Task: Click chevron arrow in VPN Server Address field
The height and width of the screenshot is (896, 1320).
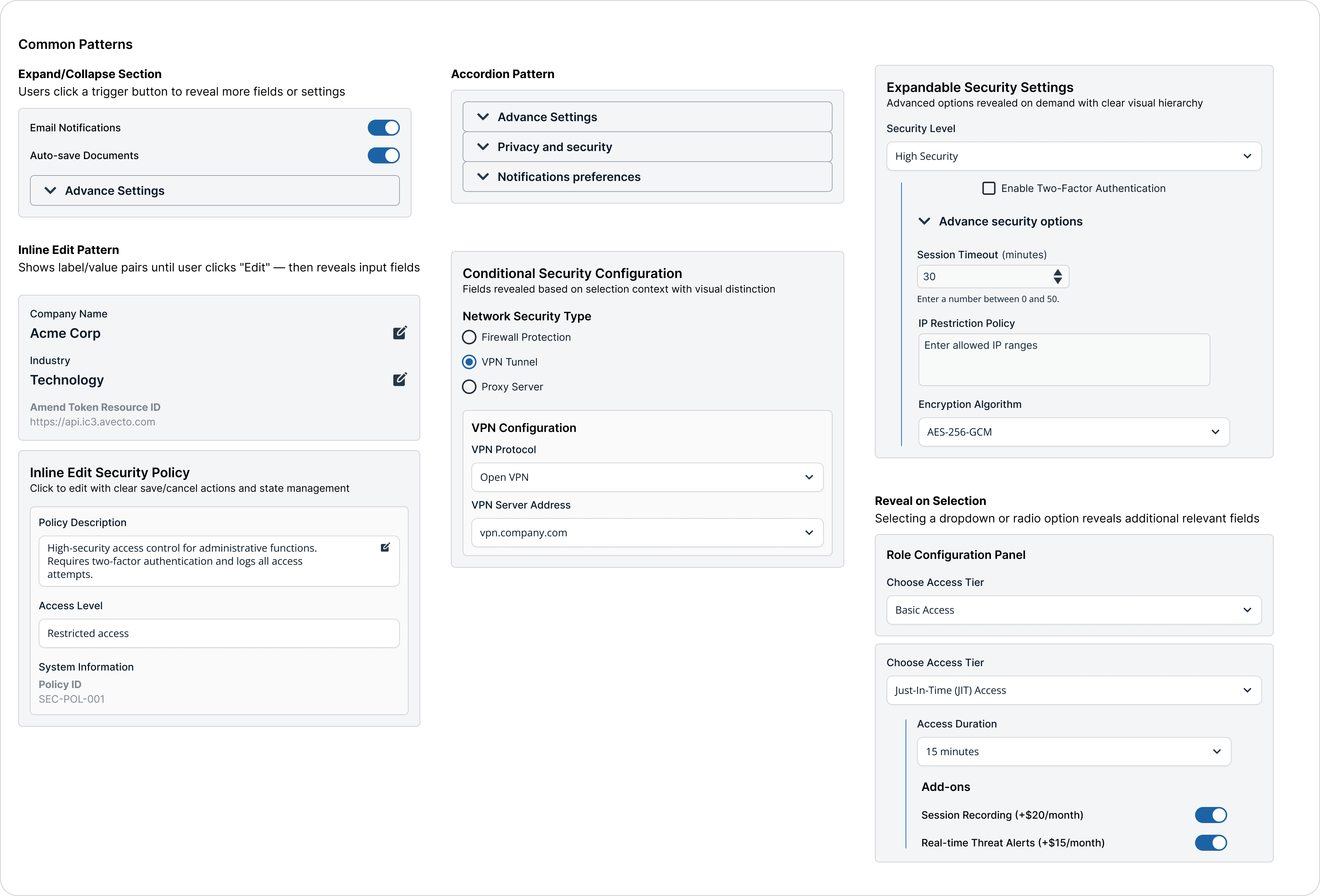Action: pos(809,533)
